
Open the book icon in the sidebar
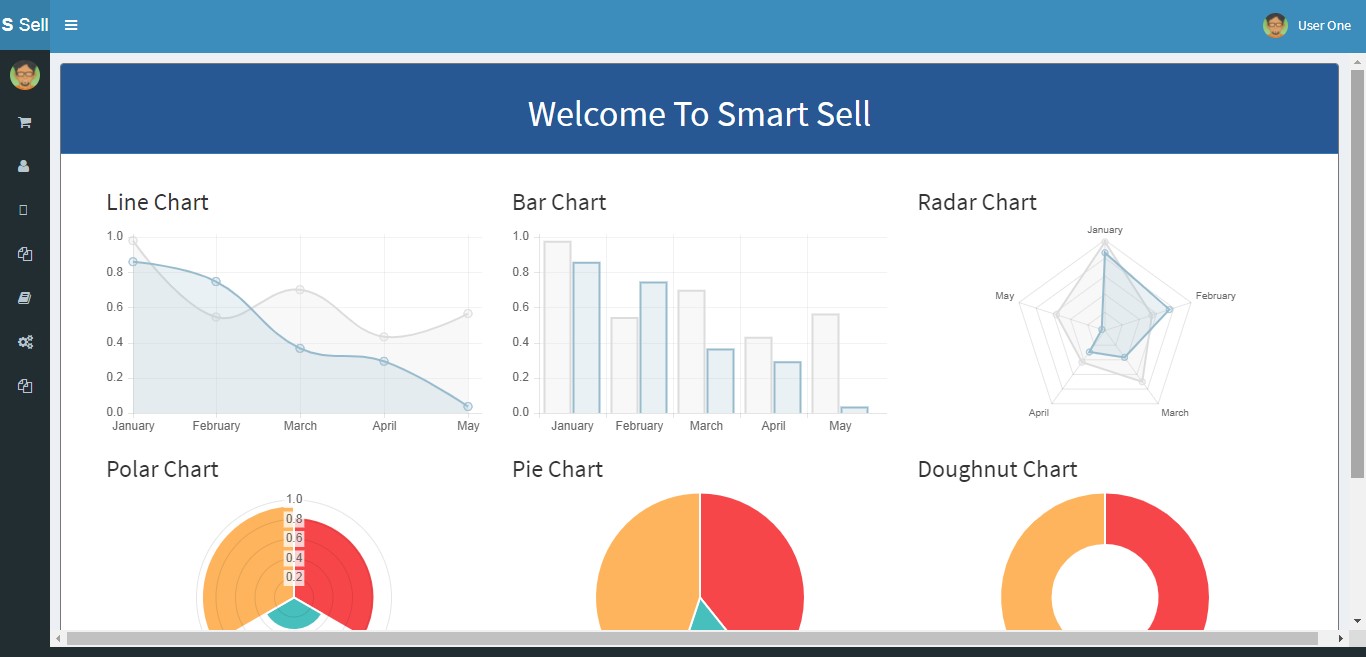25,298
